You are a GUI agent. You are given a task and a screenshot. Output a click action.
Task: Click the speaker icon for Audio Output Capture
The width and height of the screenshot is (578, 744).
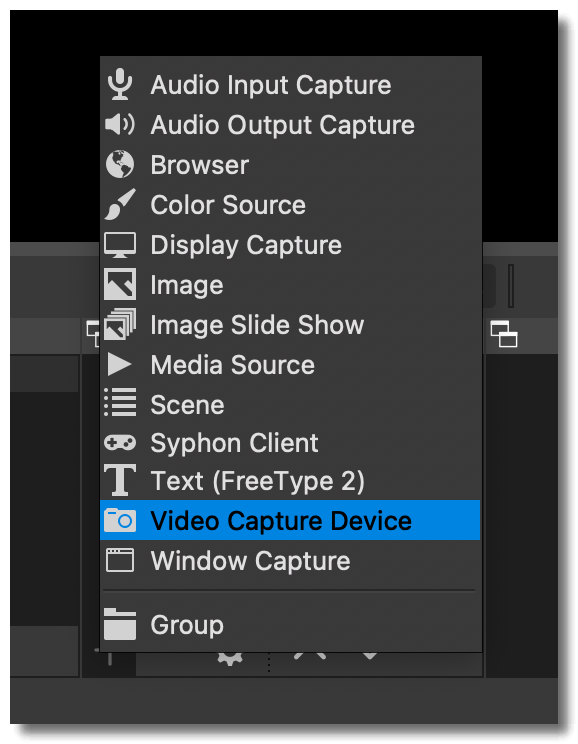click(x=120, y=124)
